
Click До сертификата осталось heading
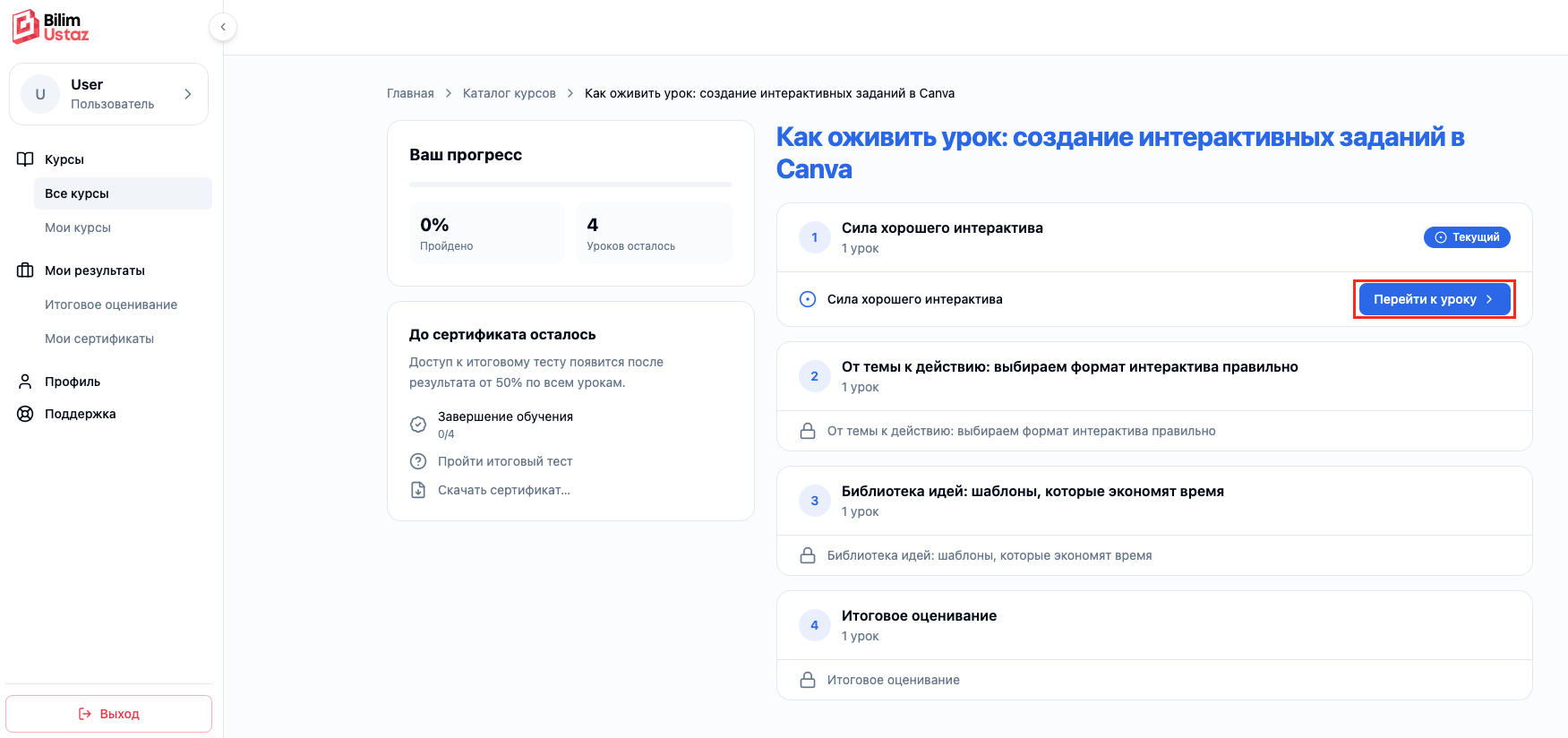[x=502, y=334]
